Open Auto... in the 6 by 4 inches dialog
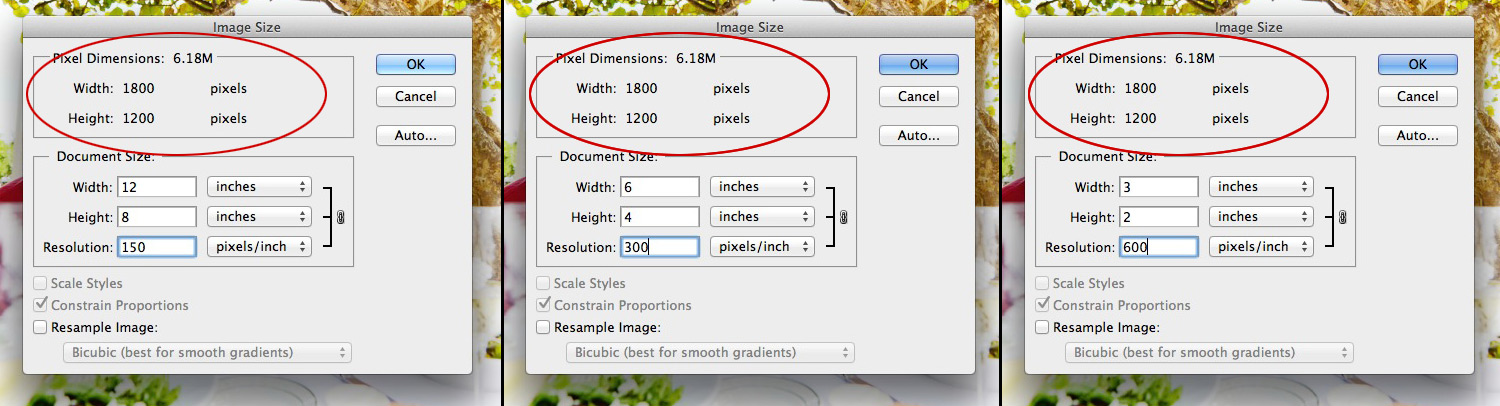This screenshot has height=406, width=1500. [919, 135]
